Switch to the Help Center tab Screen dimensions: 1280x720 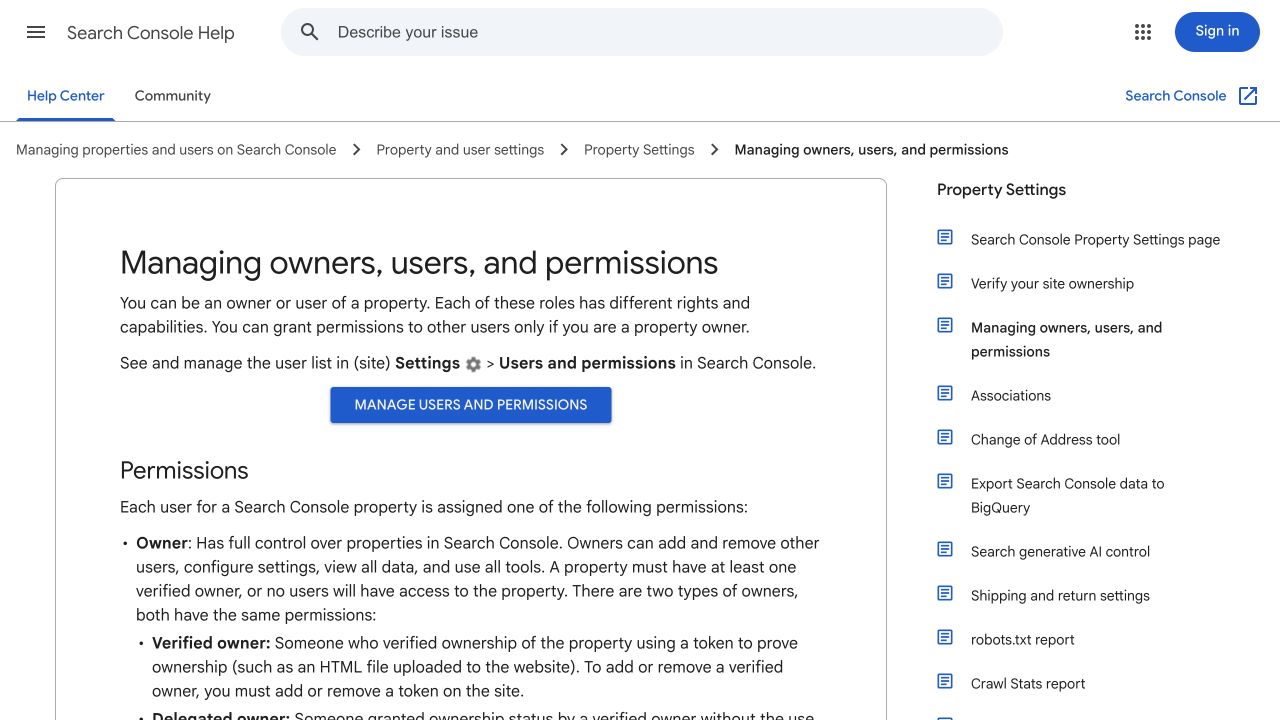(x=66, y=96)
